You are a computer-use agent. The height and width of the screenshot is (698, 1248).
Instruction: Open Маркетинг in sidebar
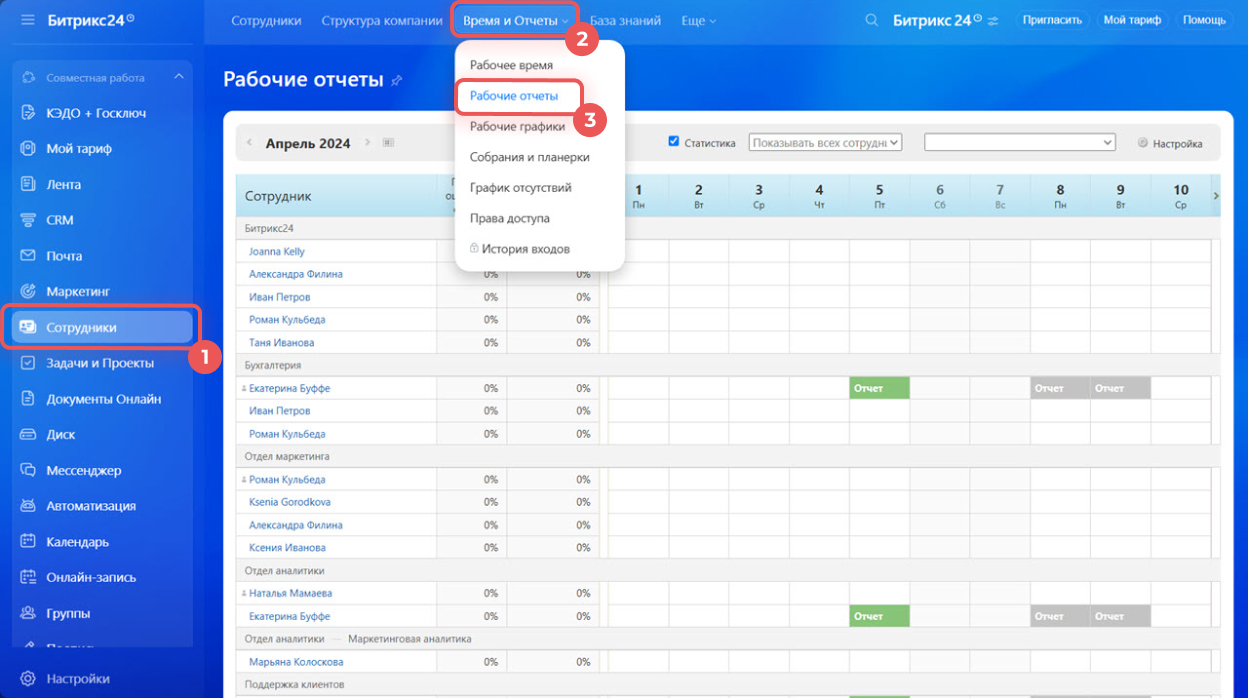coord(78,292)
